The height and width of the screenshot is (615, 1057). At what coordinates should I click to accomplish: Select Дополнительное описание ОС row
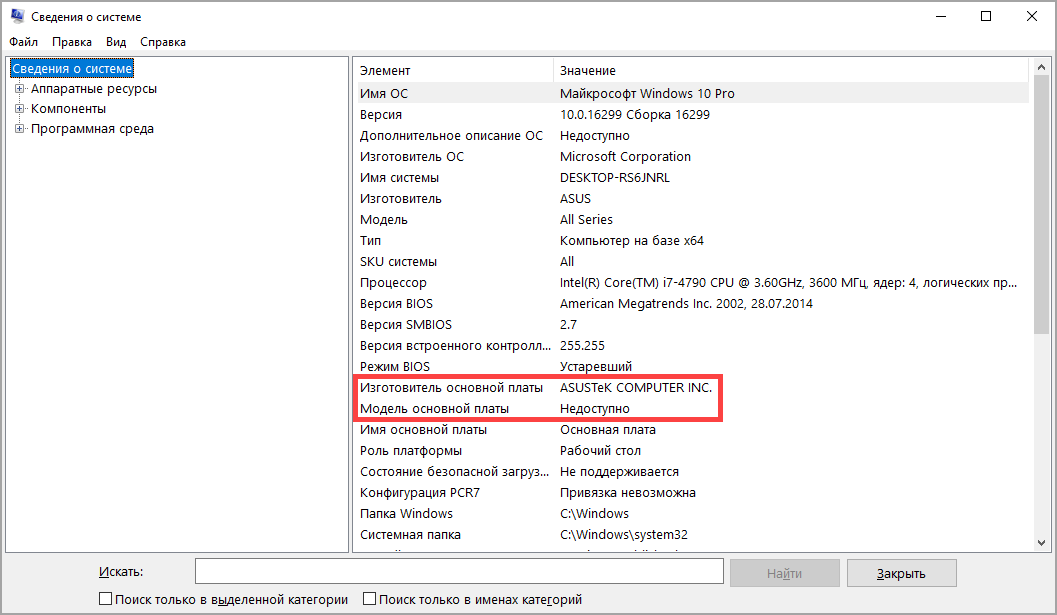pos(692,136)
